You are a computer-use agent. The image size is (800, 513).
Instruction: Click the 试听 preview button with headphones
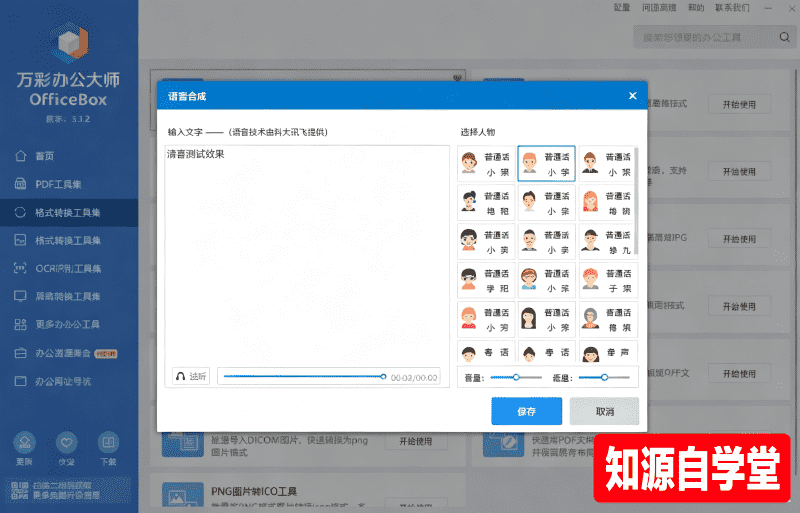[191, 376]
